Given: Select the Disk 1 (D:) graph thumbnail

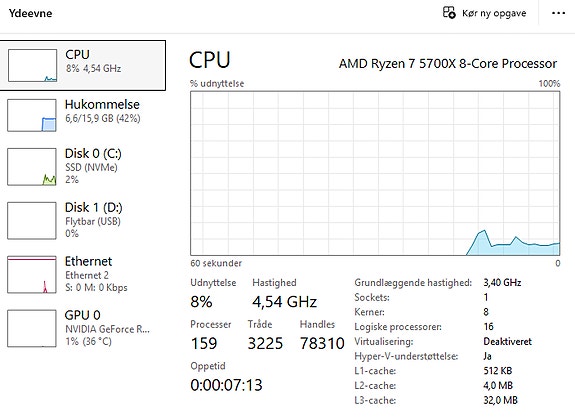Looking at the screenshot, I should pos(32,220).
